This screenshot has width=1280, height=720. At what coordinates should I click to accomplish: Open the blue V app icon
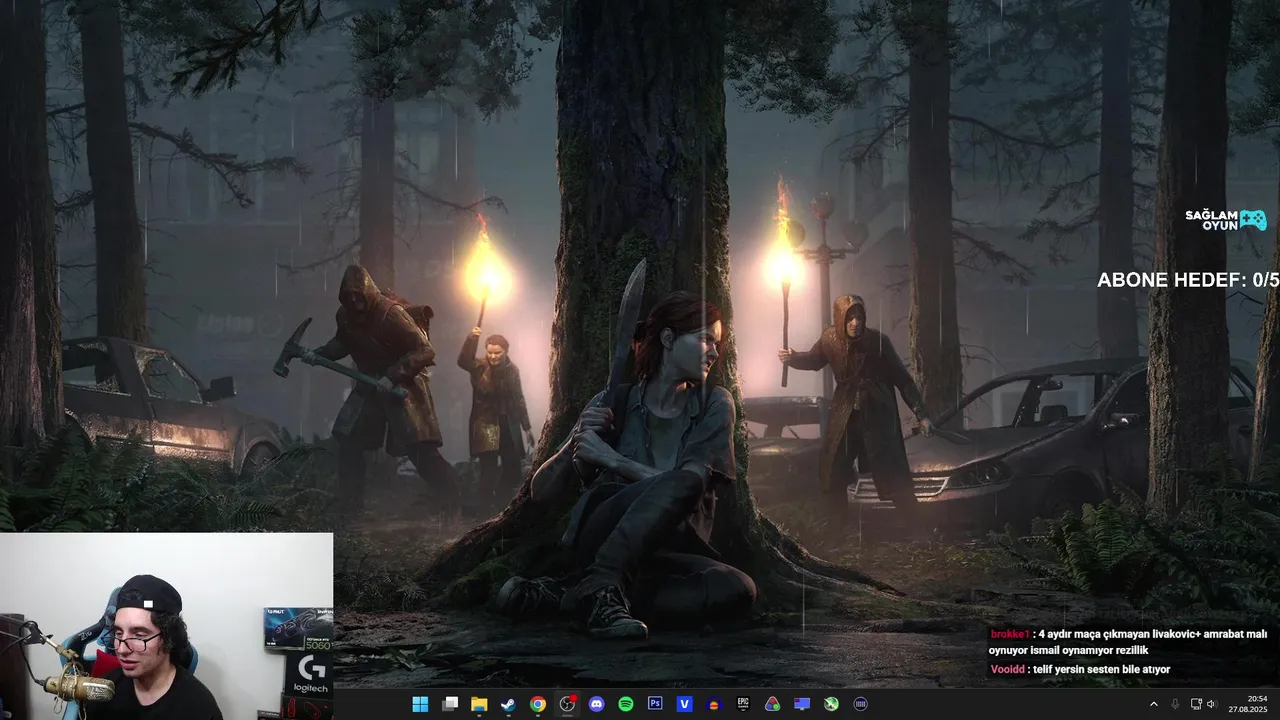[x=685, y=704]
